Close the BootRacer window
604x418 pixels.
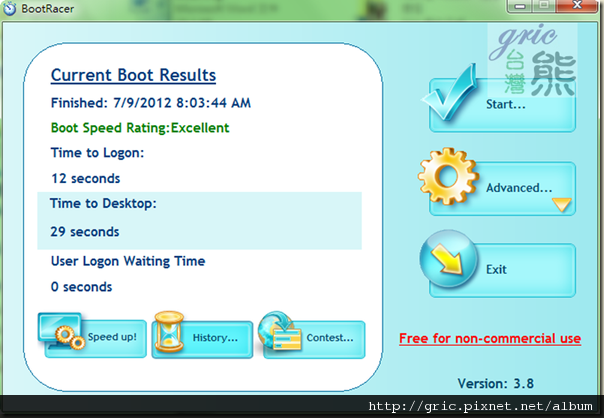pyautogui.click(x=577, y=6)
